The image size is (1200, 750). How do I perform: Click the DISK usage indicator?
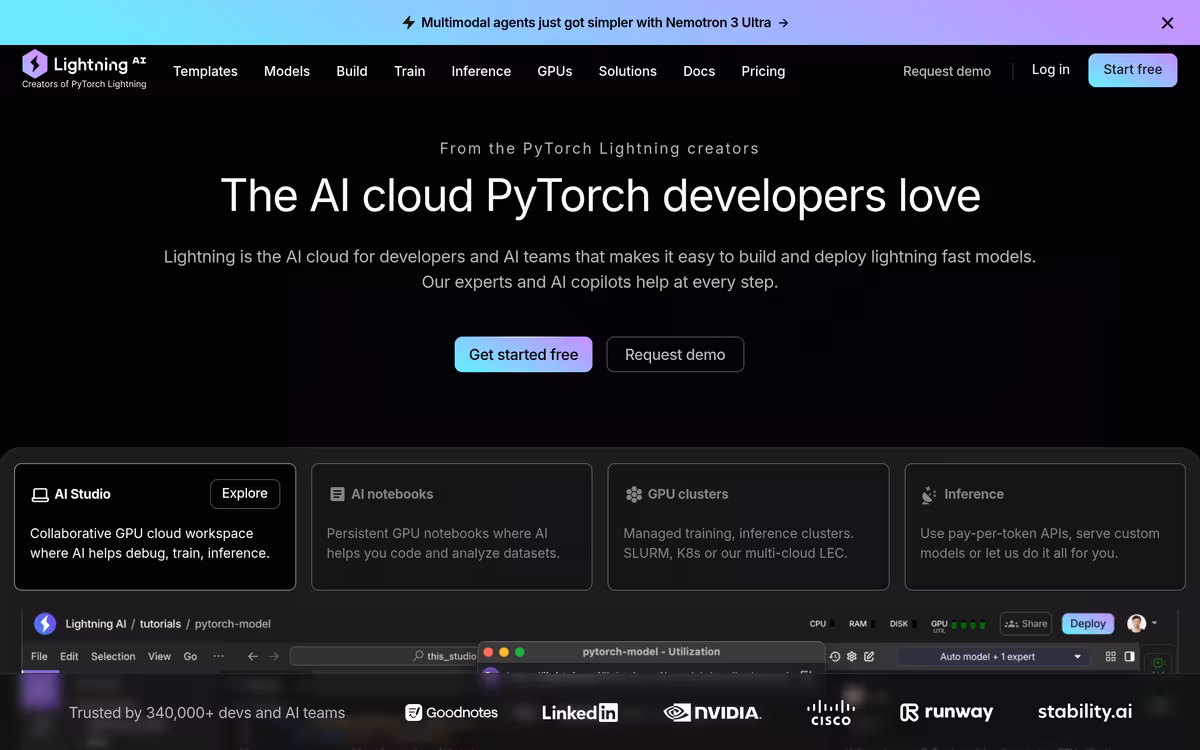click(x=902, y=624)
